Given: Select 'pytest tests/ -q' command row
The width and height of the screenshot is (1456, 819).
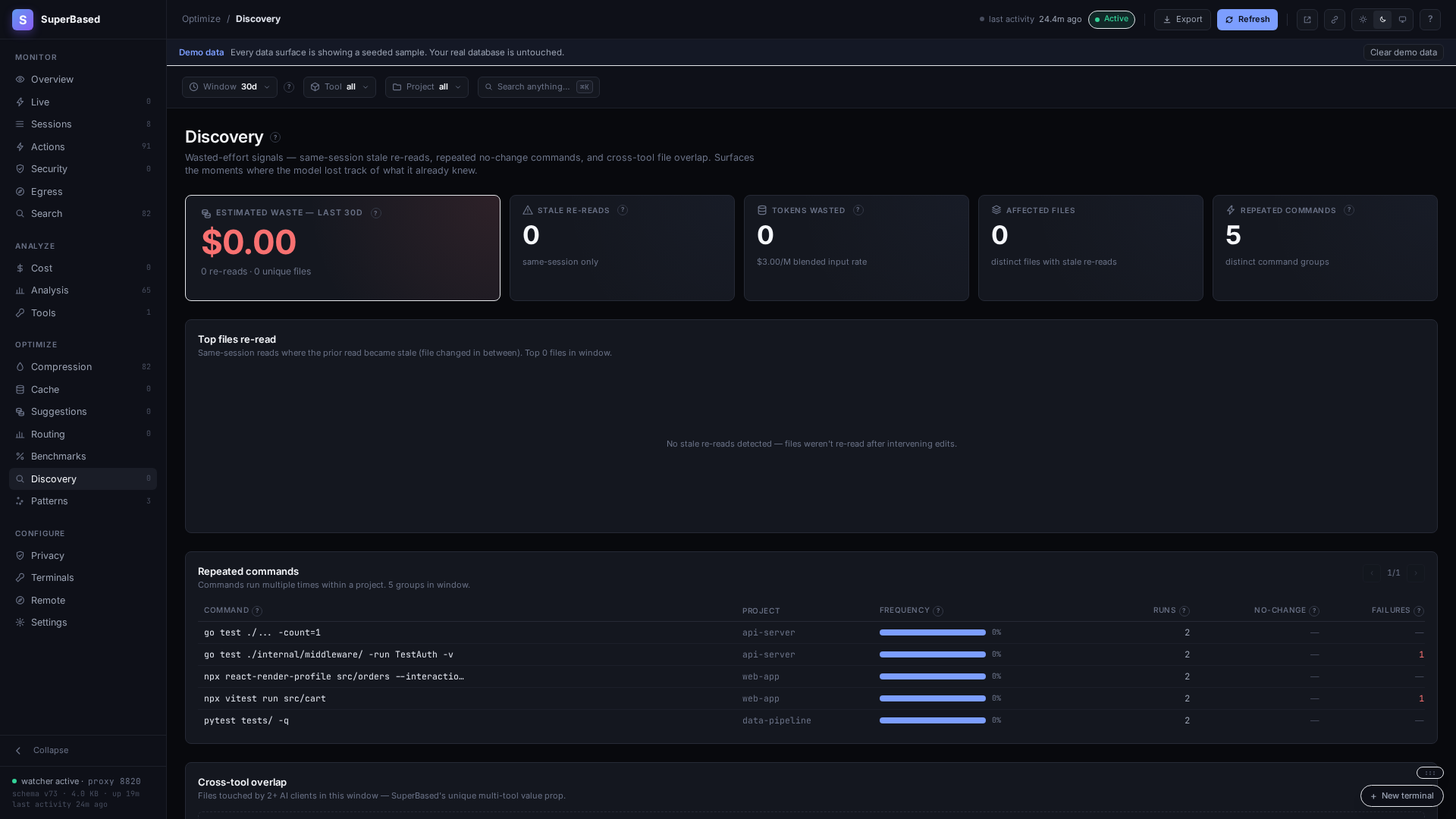Looking at the screenshot, I should (811, 720).
